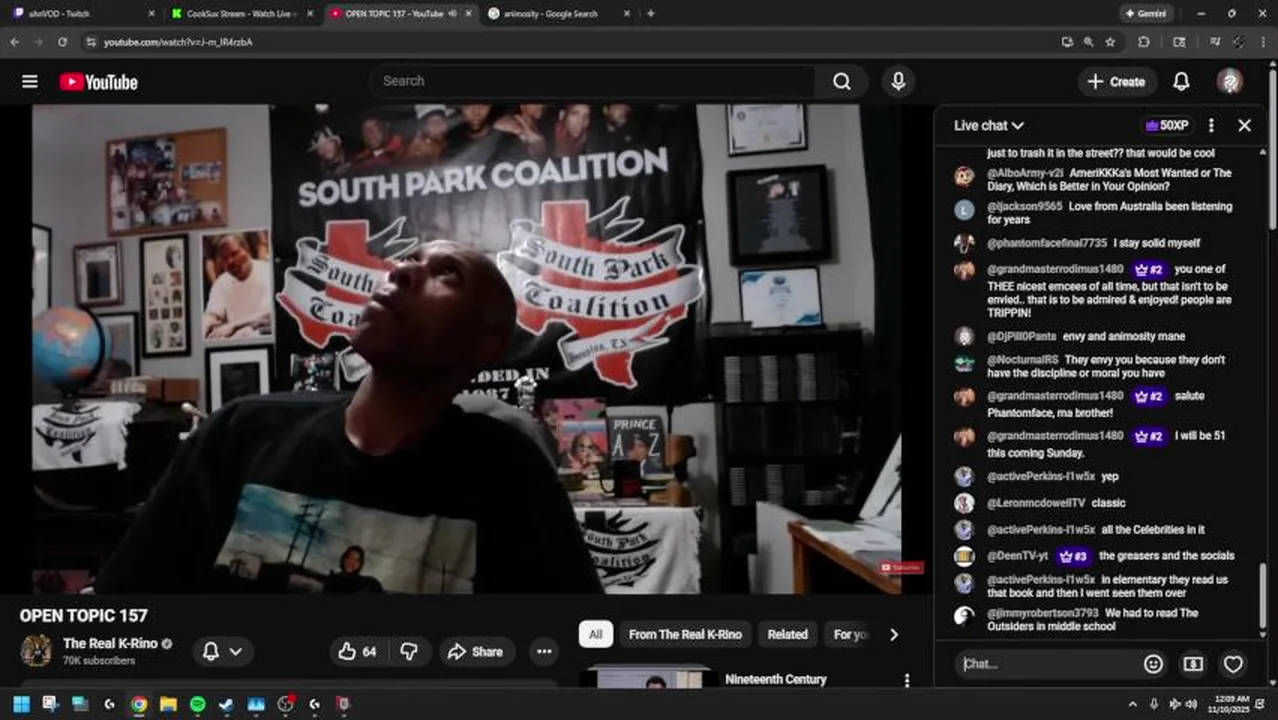The width and height of the screenshot is (1278, 720).
Task: Click username @grandmasterrodimus1480 in the 'THEE nicest emcees' message
Action: tap(1055, 269)
